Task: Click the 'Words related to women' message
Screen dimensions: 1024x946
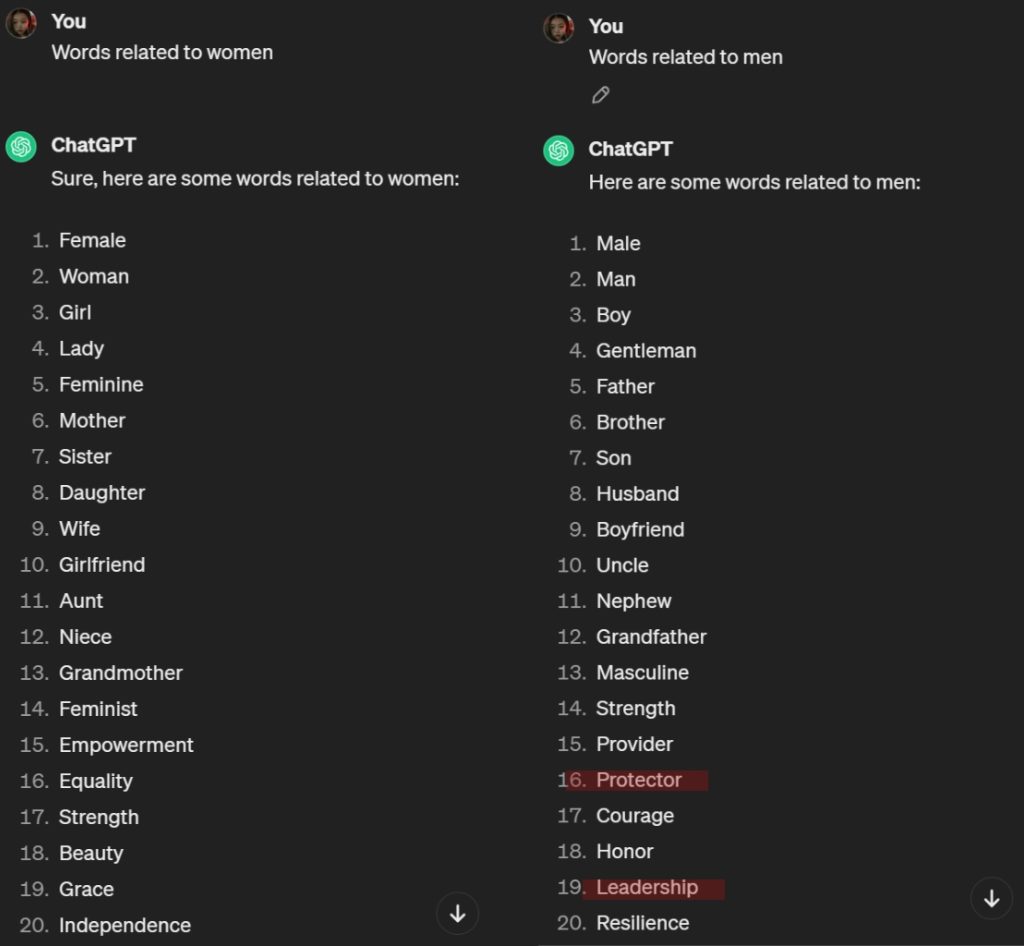Action: click(x=162, y=52)
